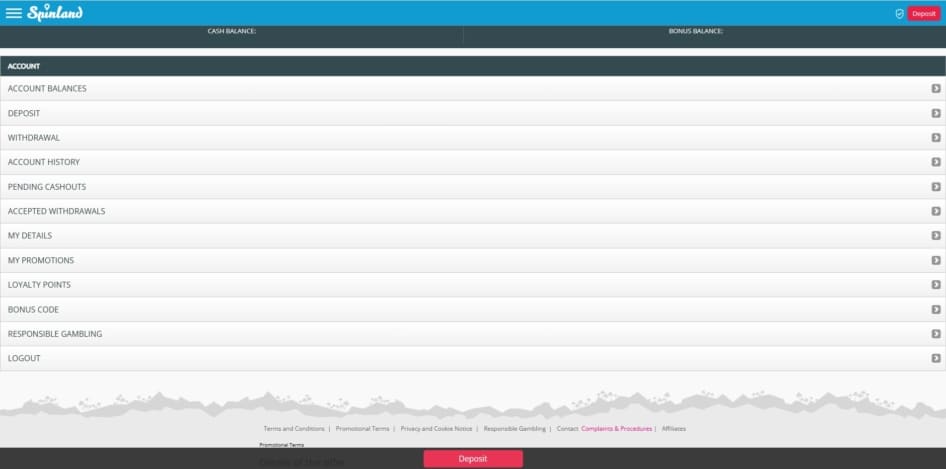Viewport: 946px width, 469px height.
Task: Open the hamburger menu icon
Action: click(x=14, y=13)
